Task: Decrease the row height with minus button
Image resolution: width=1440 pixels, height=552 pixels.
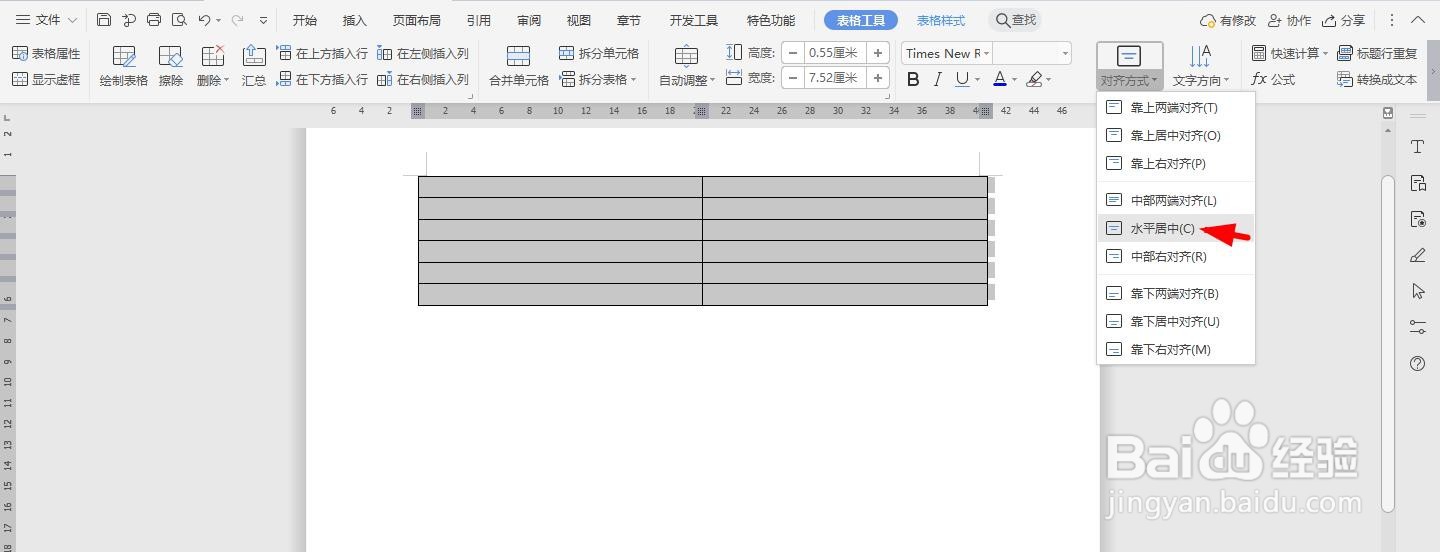Action: click(x=793, y=53)
